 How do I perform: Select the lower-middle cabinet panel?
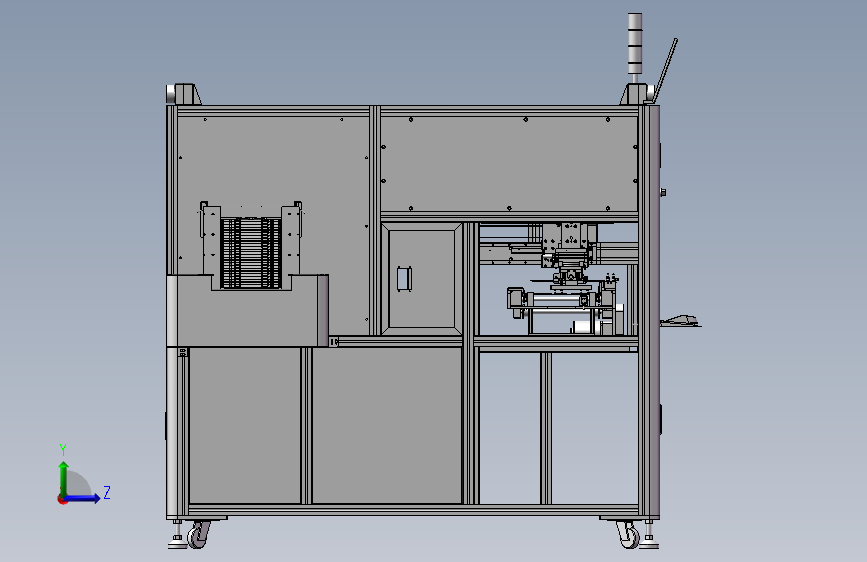click(x=387, y=425)
